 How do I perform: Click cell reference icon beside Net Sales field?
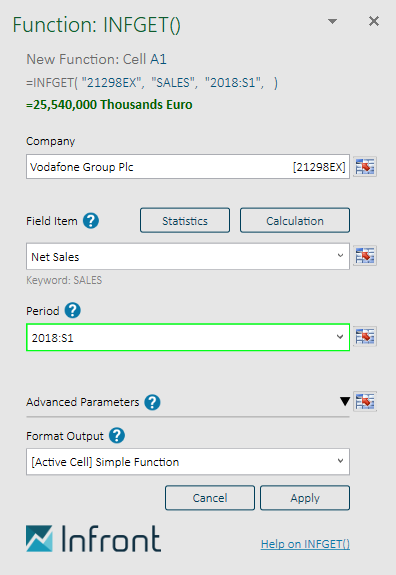tap(365, 256)
